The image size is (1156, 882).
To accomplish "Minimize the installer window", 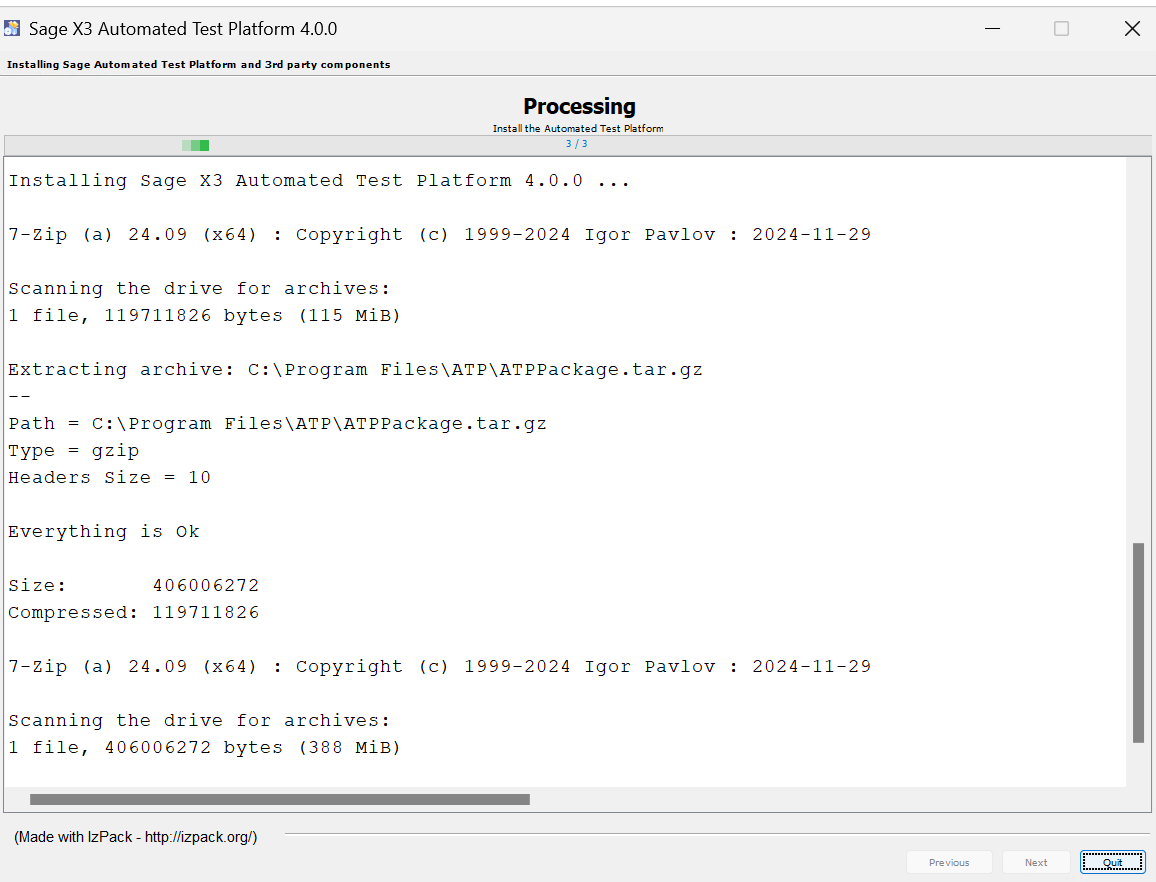I will (992, 29).
